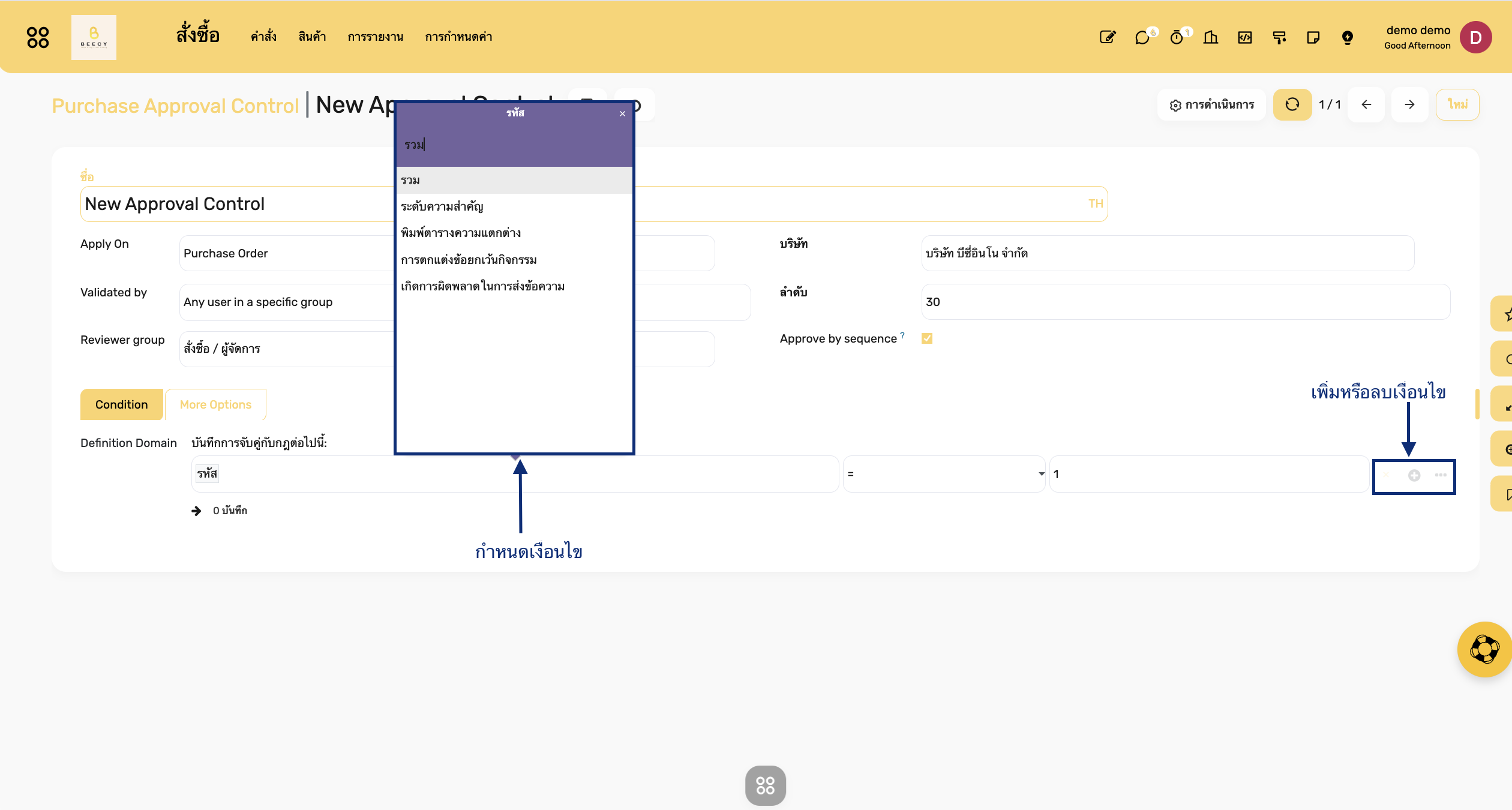Add a new condition with plus icon
The image size is (1512, 810).
point(1414,475)
